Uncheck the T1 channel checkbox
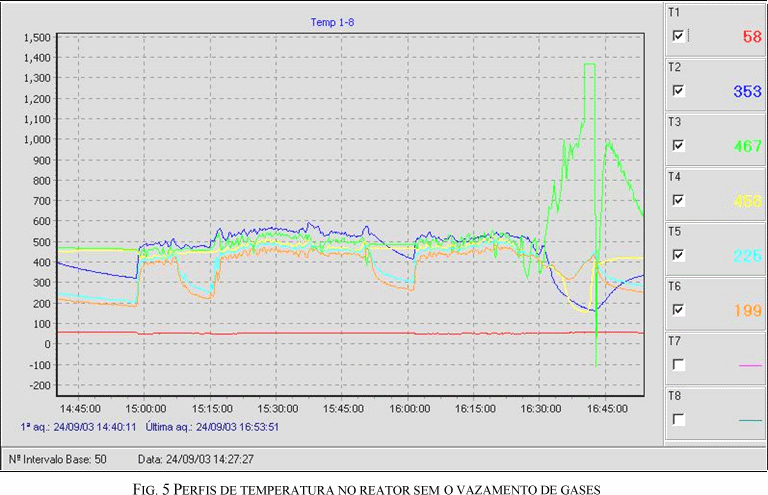The height and width of the screenshot is (495, 768). point(679,36)
